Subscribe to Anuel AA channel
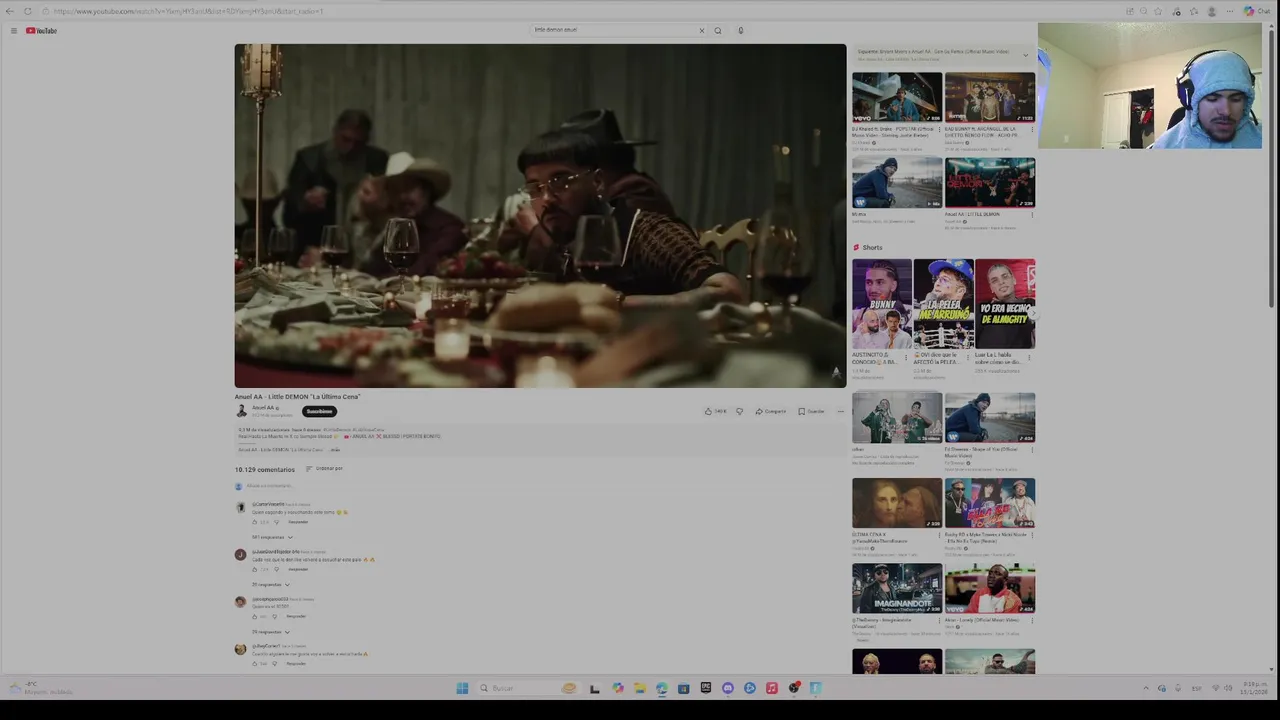This screenshot has height=720, width=1280. tap(319, 411)
